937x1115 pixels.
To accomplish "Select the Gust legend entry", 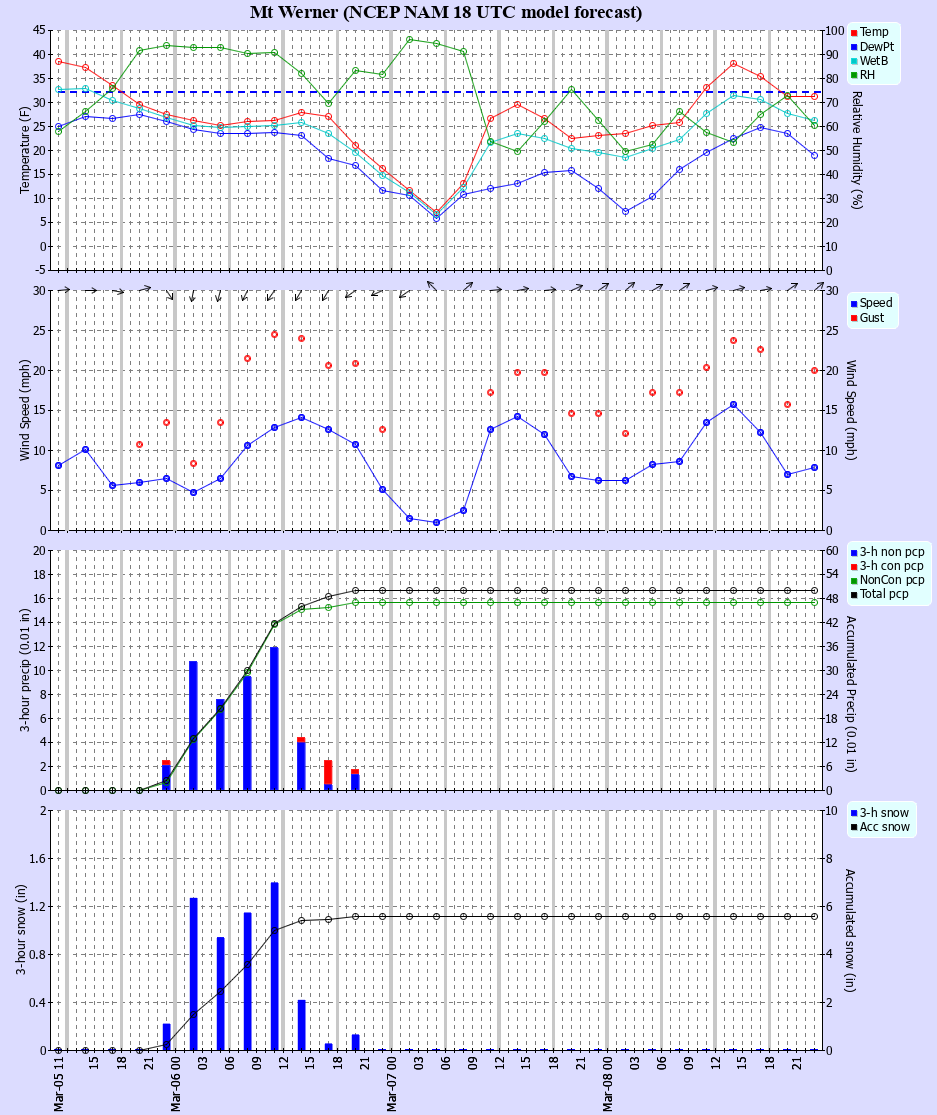I will 873,318.
